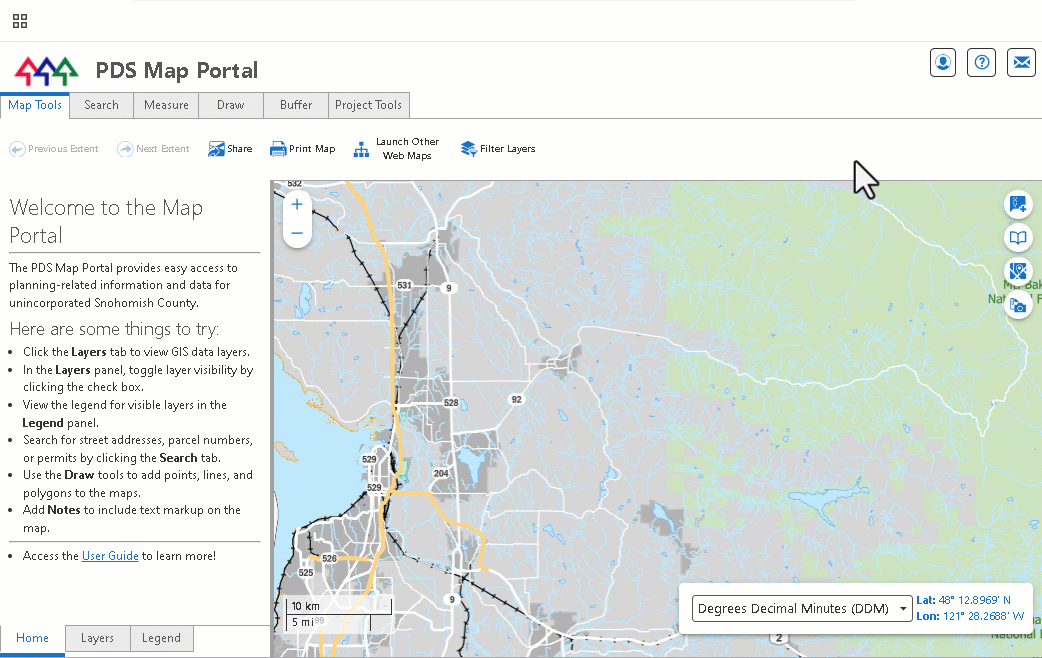Open the user account icon
The height and width of the screenshot is (658, 1042).
click(x=942, y=63)
